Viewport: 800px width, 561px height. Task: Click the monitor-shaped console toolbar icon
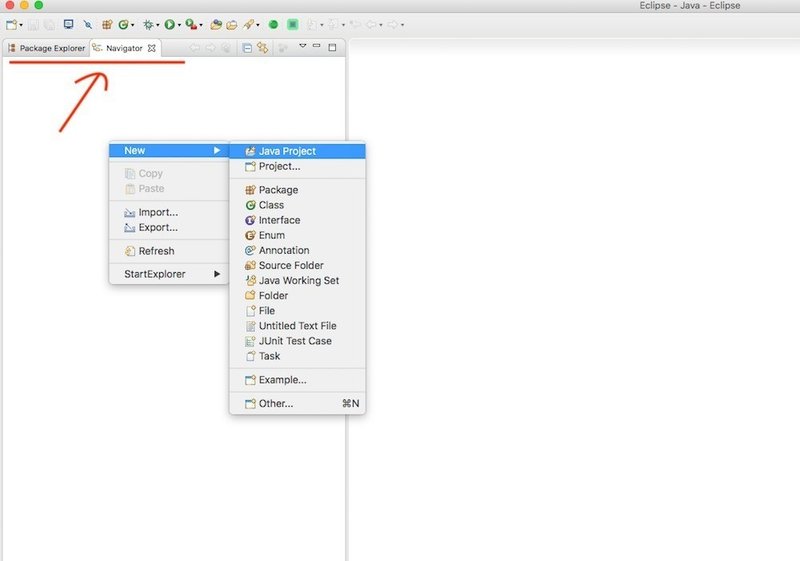[68, 24]
